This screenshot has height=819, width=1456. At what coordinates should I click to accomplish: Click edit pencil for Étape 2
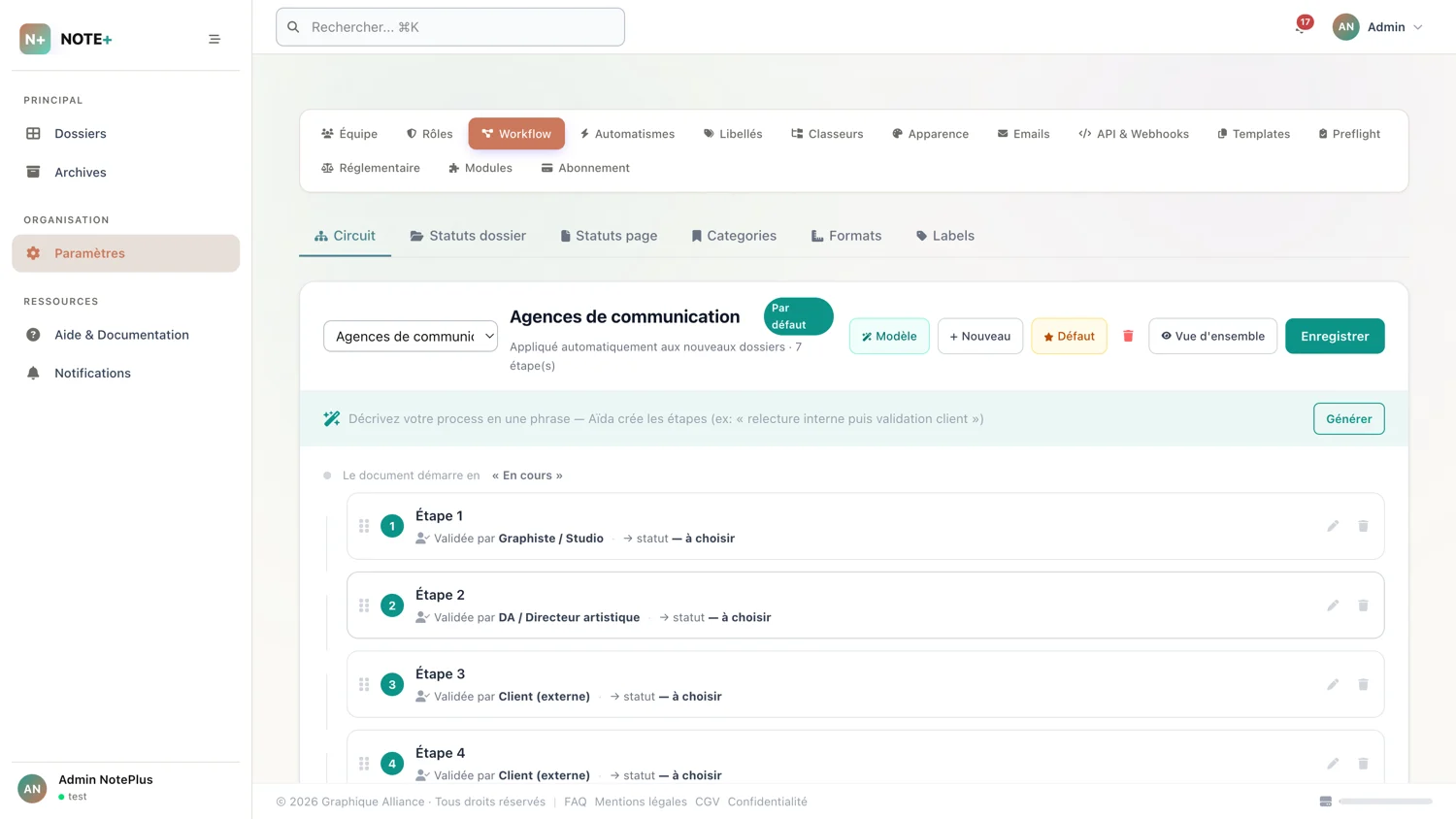point(1333,606)
